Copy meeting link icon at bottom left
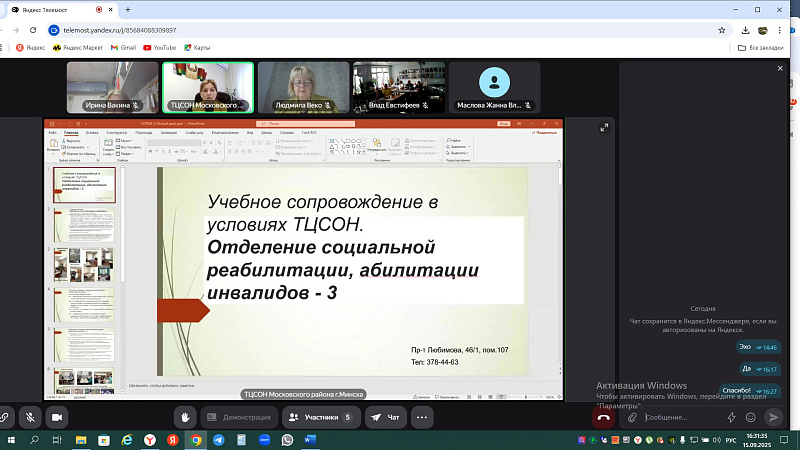Screen dimensions: 800x450 coord(4,417)
